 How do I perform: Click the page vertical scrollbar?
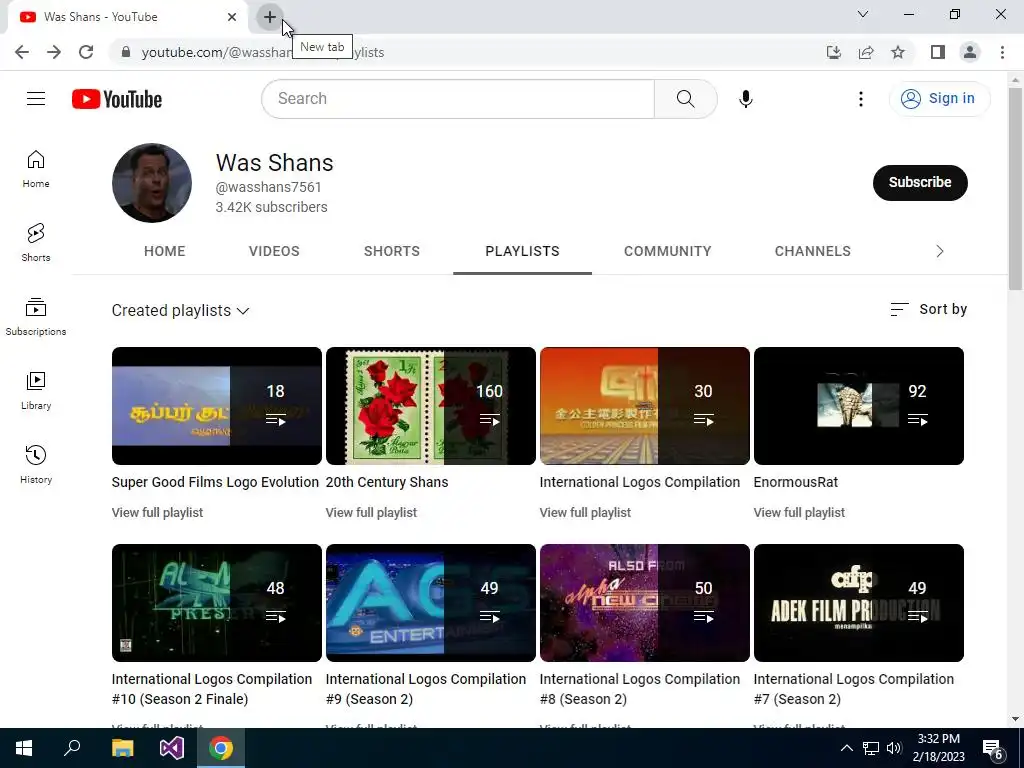coord(1015,189)
